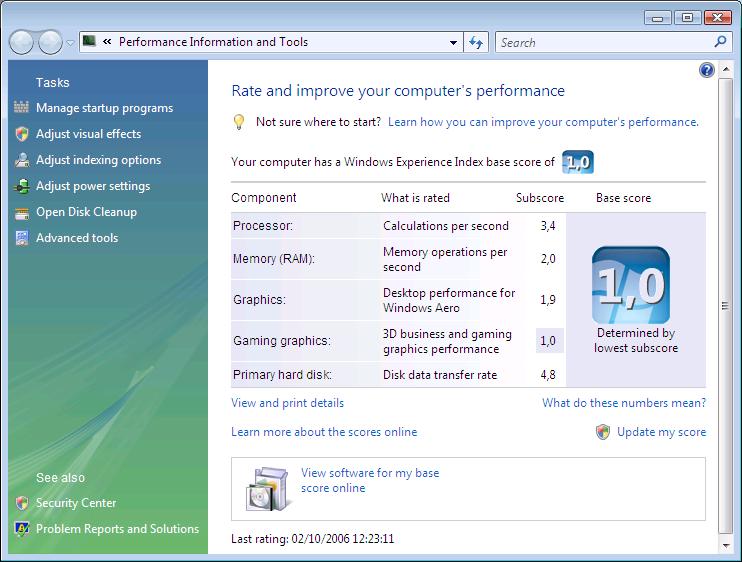
Task: Click the Problem Reports and Solutions icon
Action: (x=21, y=528)
